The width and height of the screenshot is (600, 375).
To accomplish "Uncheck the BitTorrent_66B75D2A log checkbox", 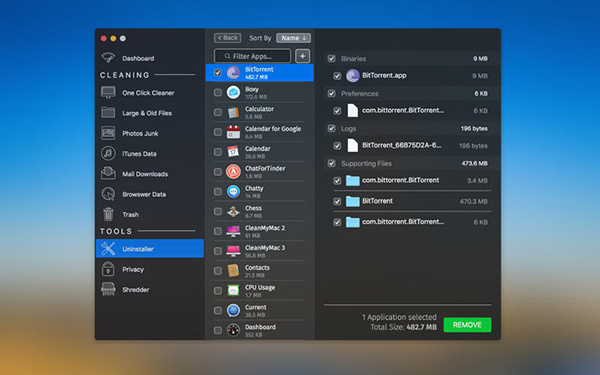I will point(337,145).
